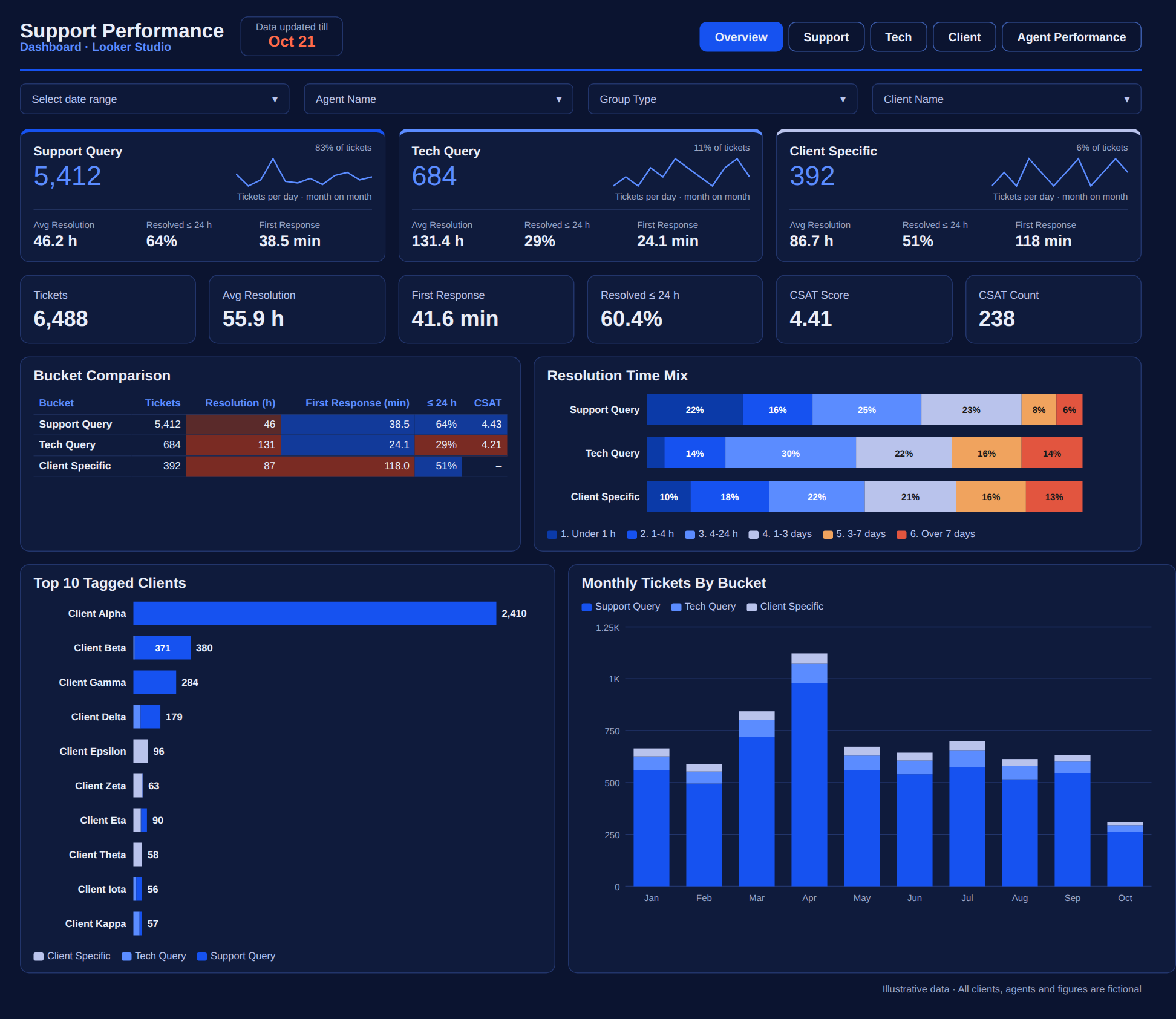The width and height of the screenshot is (1176, 1019).
Task: Open the Overview tab
Action: tap(740, 37)
